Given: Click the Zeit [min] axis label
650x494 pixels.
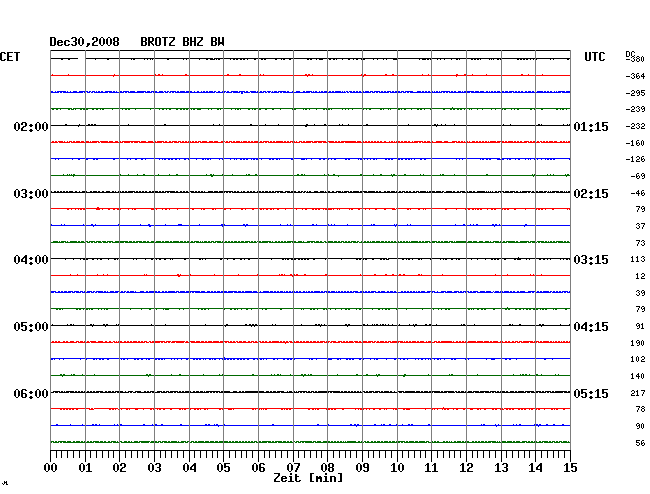Looking at the screenshot, I should [307, 479].
